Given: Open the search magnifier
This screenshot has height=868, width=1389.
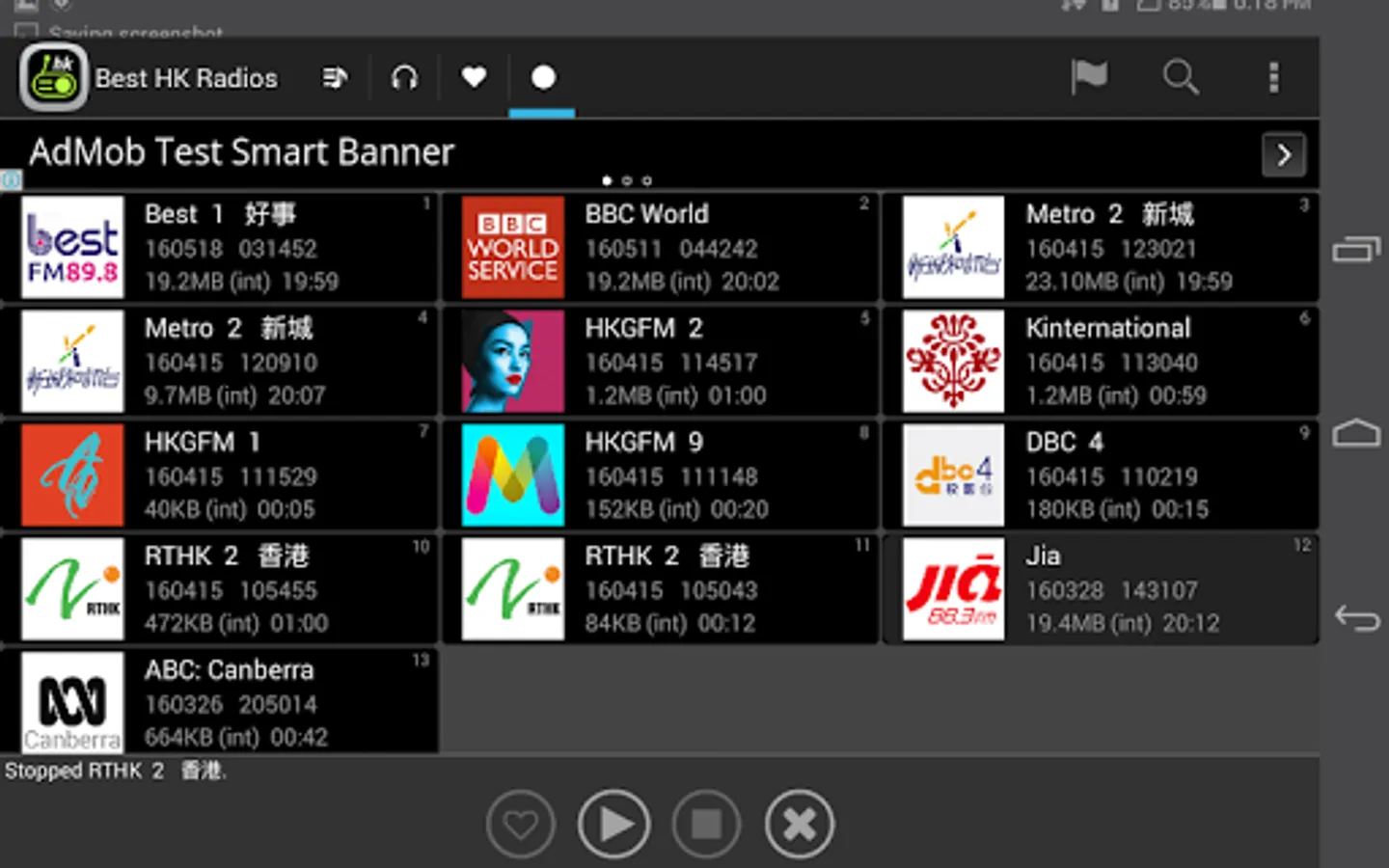Looking at the screenshot, I should coord(1181,77).
